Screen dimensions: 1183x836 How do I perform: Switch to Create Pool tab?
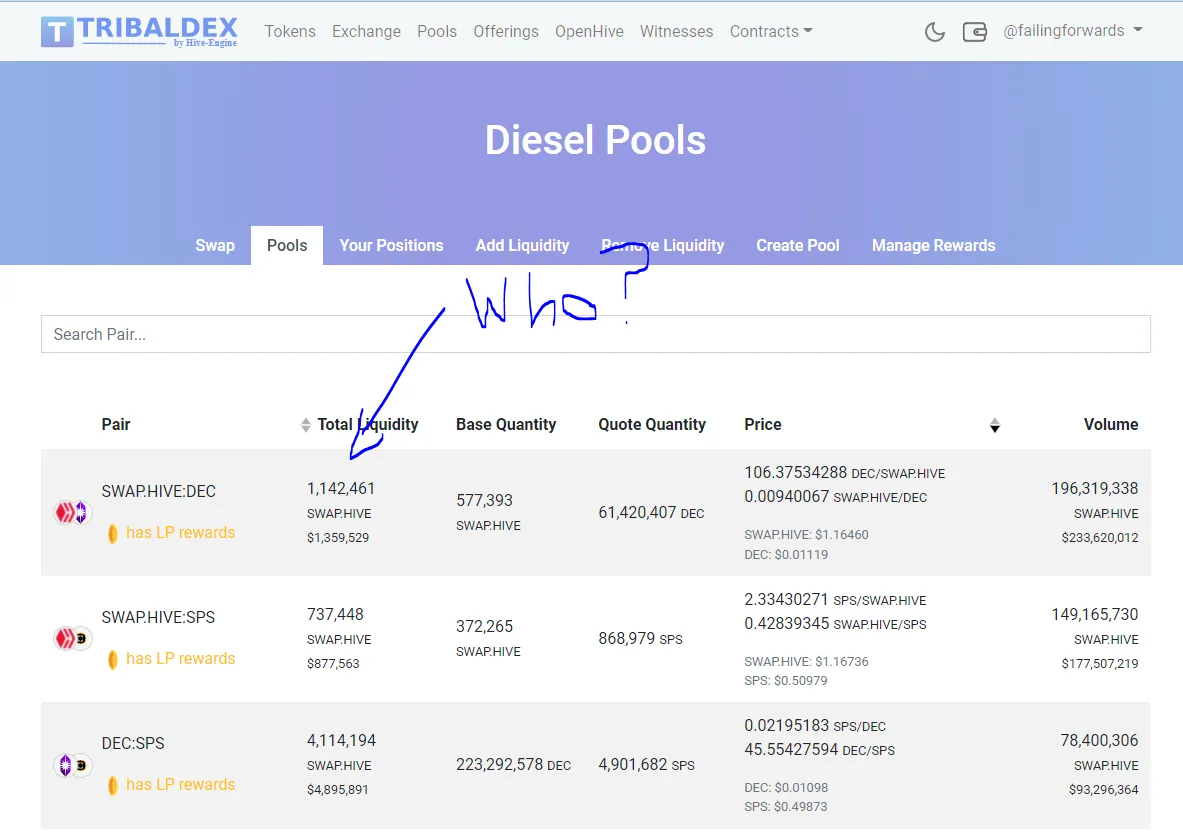[797, 245]
